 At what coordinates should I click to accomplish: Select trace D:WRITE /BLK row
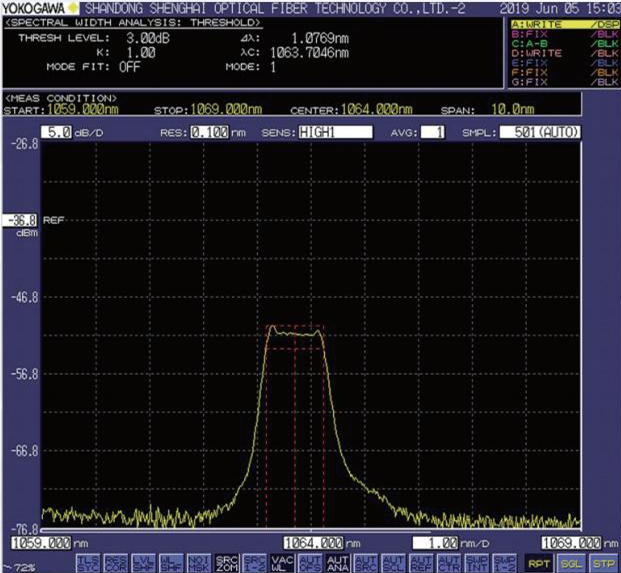tap(565, 53)
